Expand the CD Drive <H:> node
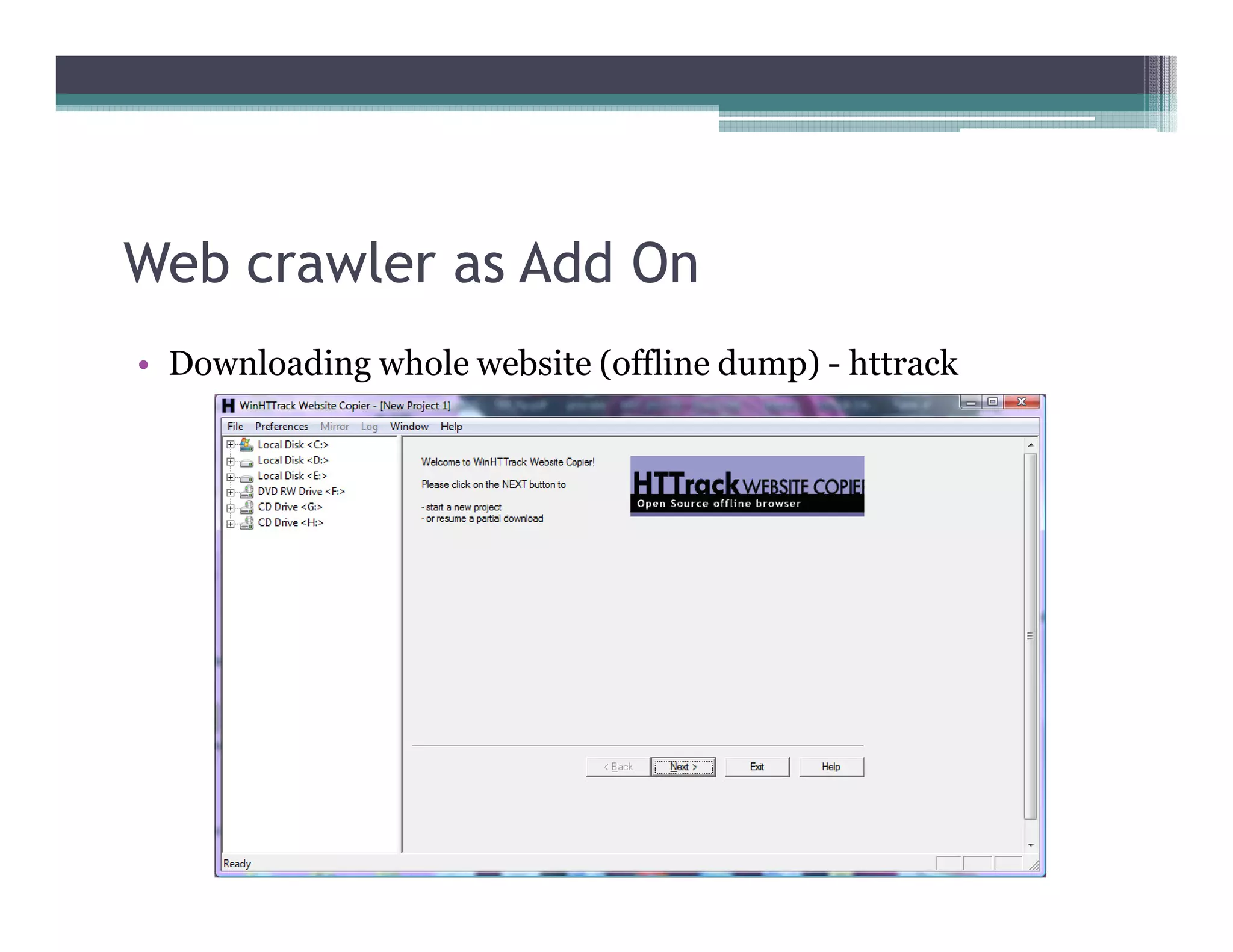The height and width of the screenshot is (952, 1233). pos(230,524)
